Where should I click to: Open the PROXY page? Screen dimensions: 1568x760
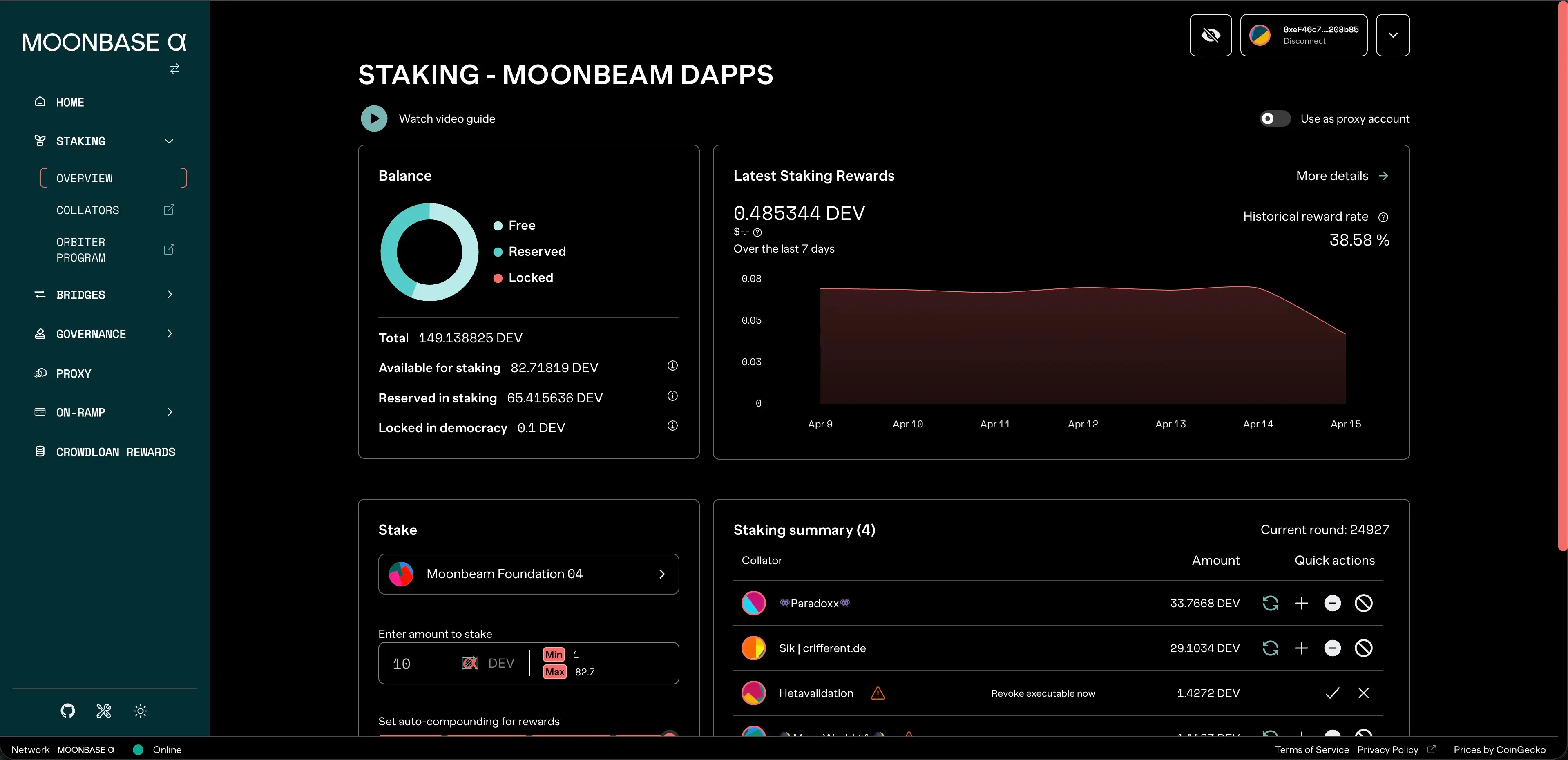click(73, 373)
